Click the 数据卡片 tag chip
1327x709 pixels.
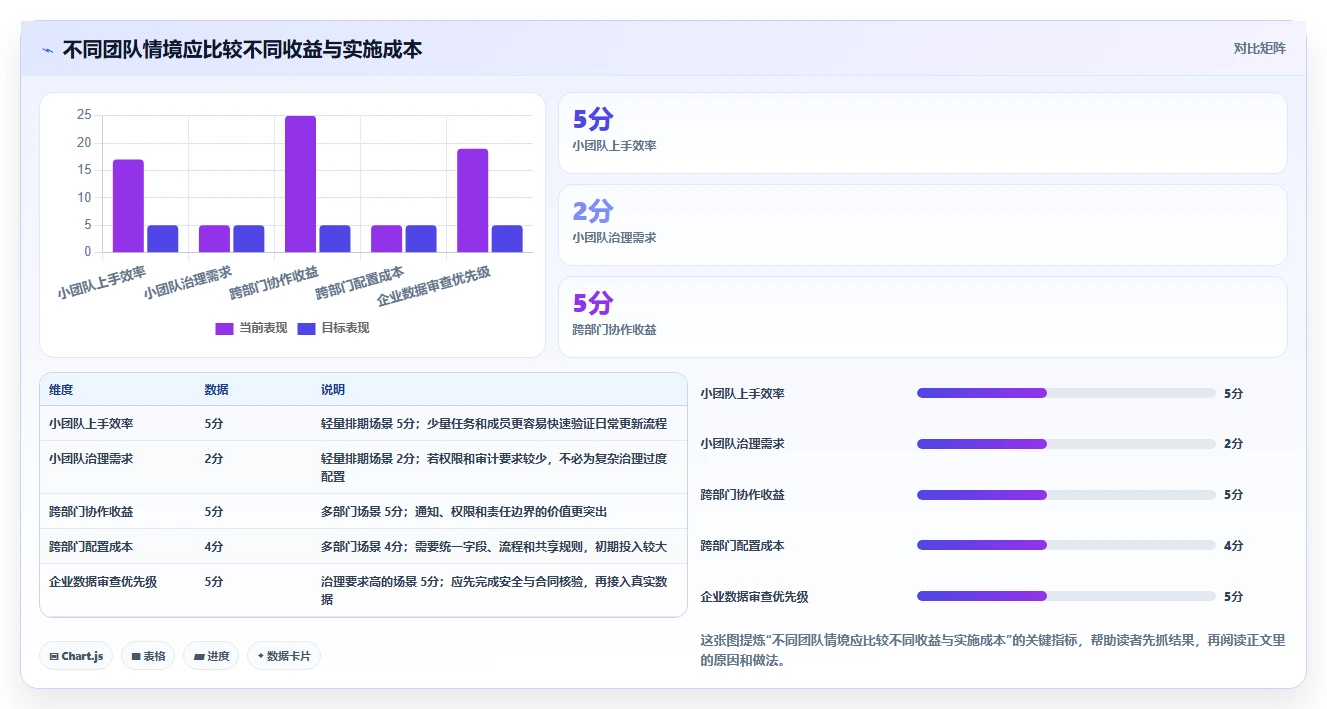point(284,656)
